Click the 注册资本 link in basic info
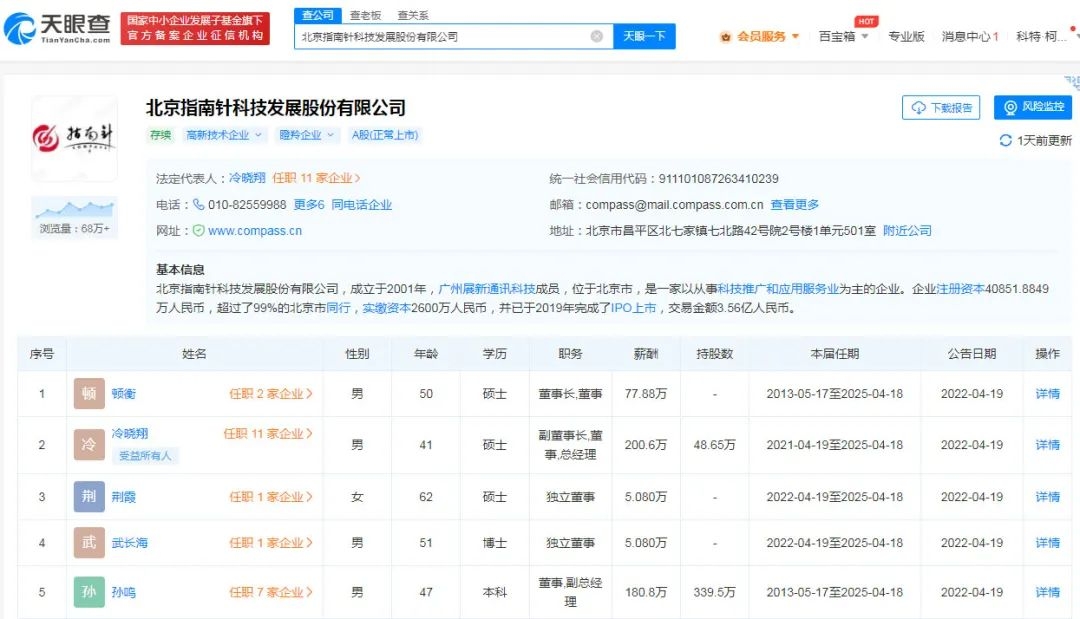 pyautogui.click(x=960, y=289)
